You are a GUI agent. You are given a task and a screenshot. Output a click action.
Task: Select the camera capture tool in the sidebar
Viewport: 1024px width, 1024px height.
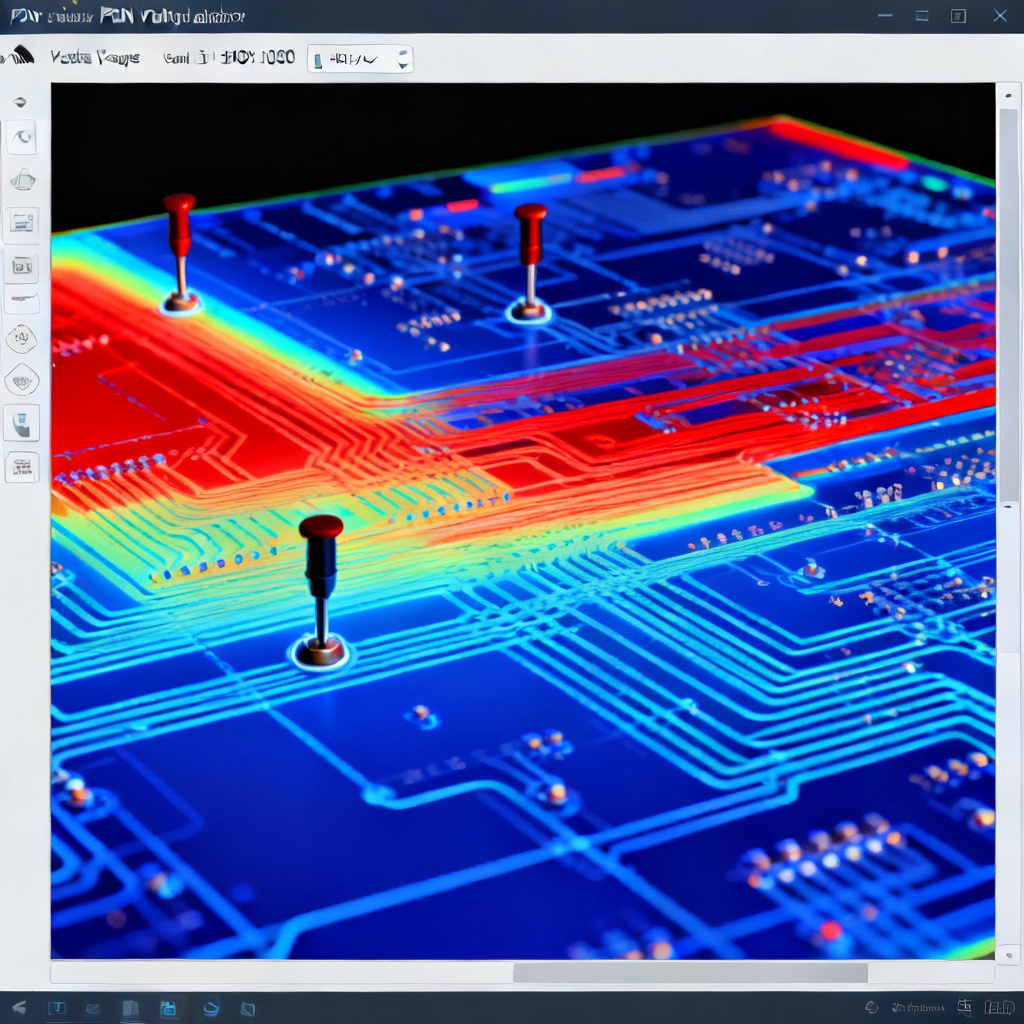[x=22, y=266]
